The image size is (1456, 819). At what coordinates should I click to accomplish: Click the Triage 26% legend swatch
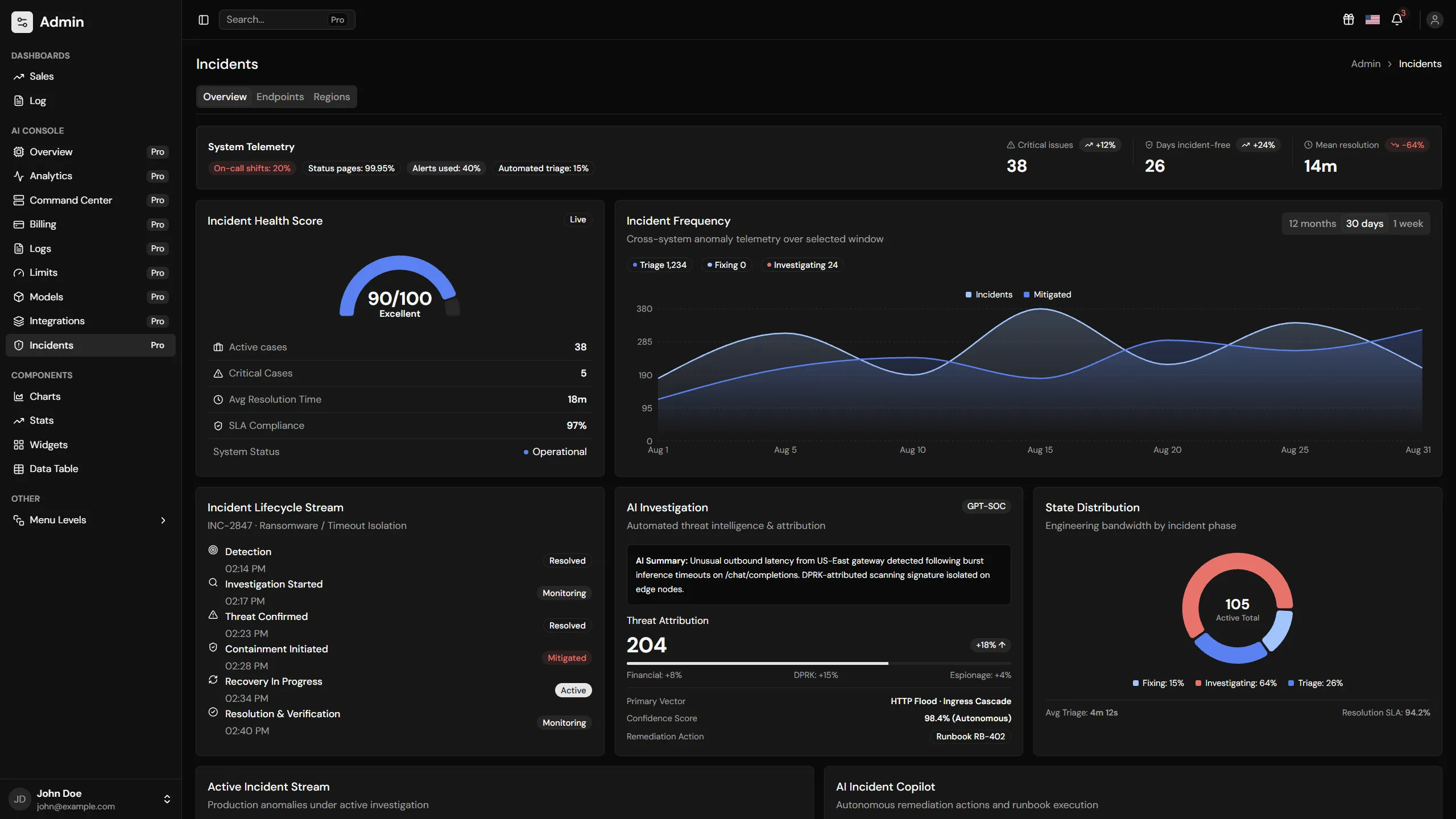pos(1291,683)
